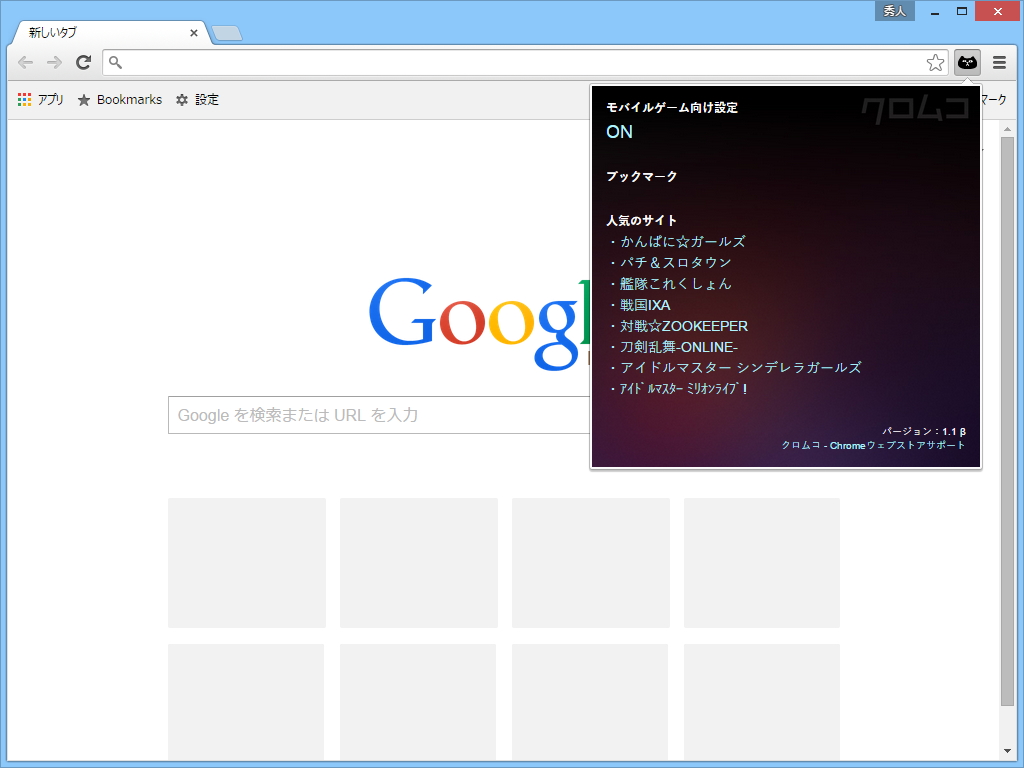
Task: Click the page reload icon
Action: click(83, 62)
